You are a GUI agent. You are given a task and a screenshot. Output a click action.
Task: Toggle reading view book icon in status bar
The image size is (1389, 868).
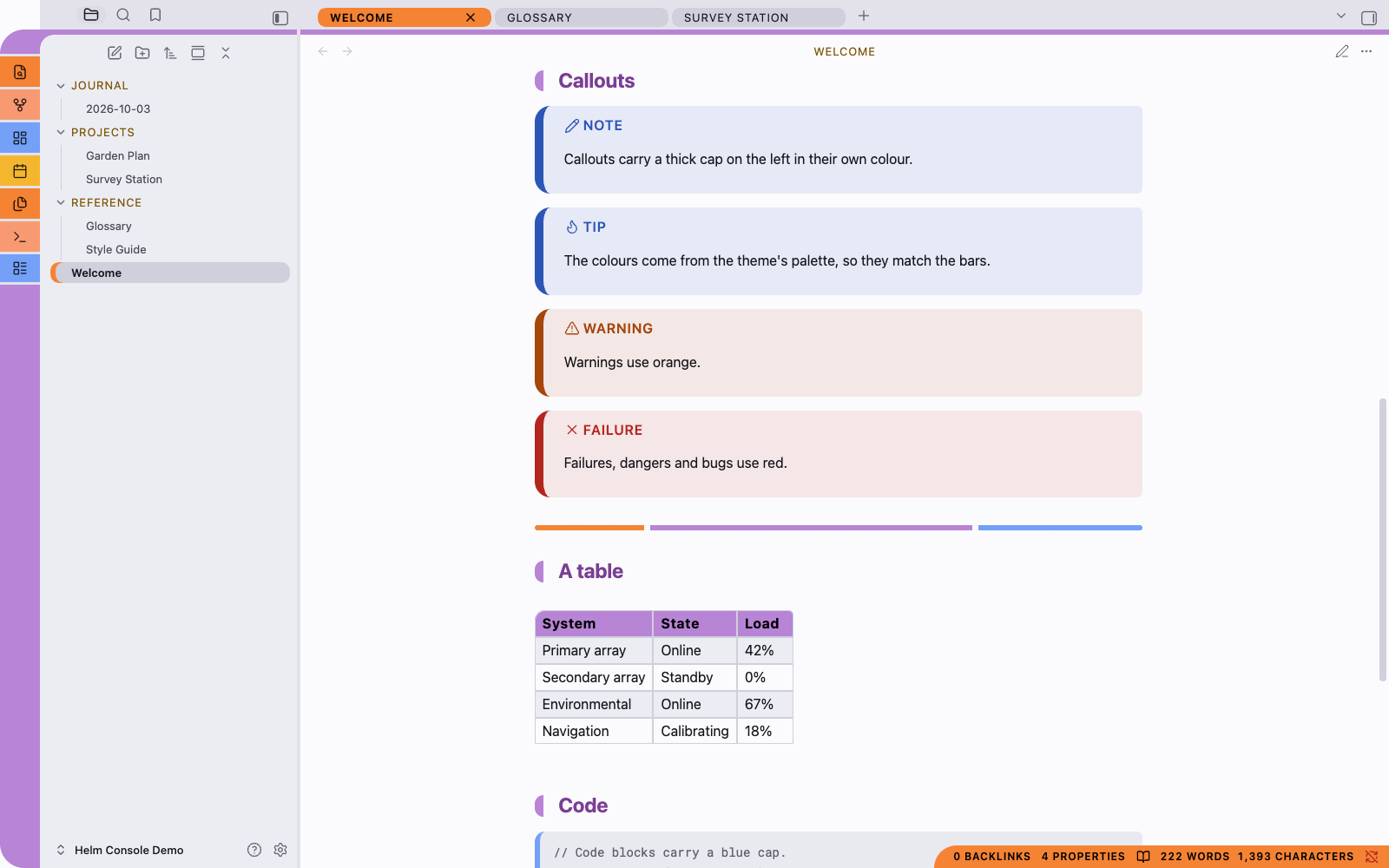(1143, 857)
